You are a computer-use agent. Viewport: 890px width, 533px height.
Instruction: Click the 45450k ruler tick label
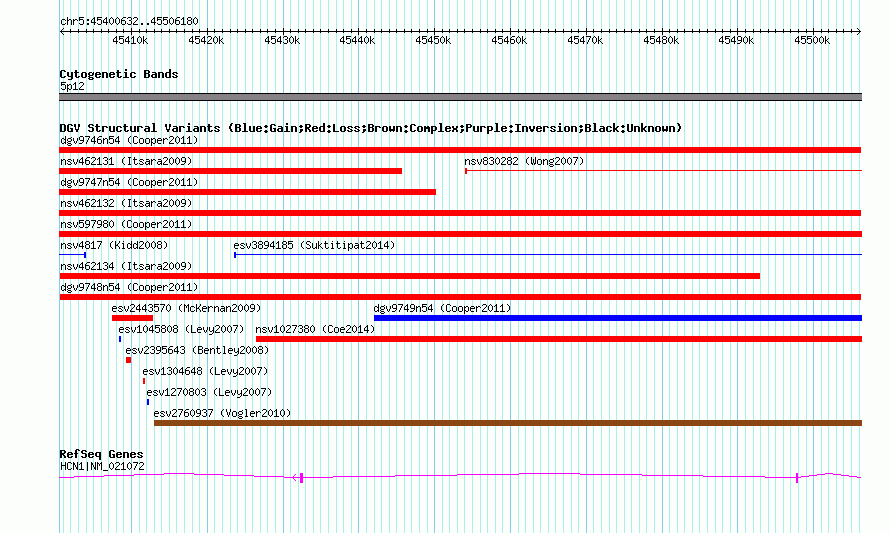tap(433, 40)
